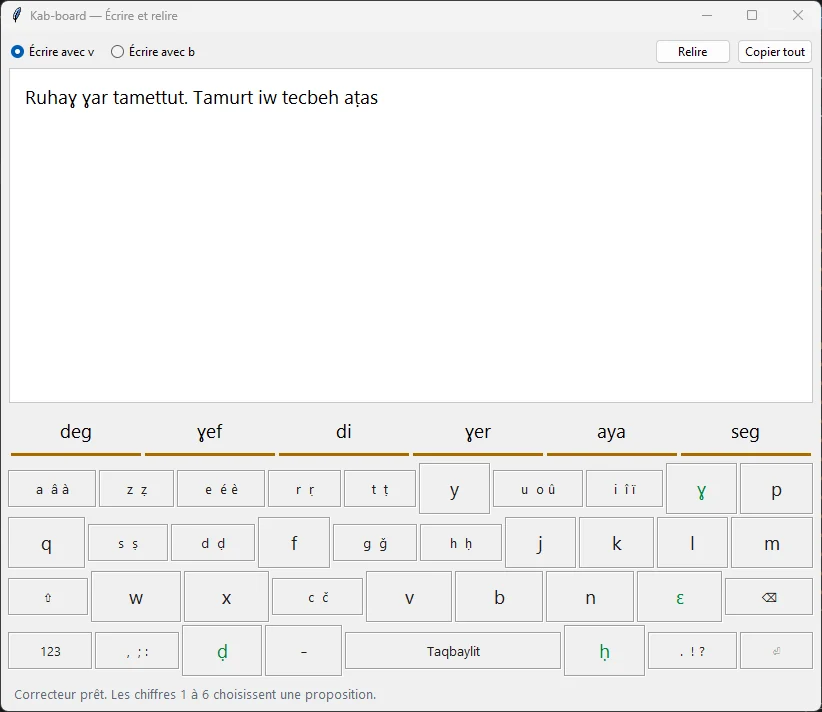Screen dimensions: 822x712
Task: Tap the 'z ẓ' key
Action: tap(136, 489)
